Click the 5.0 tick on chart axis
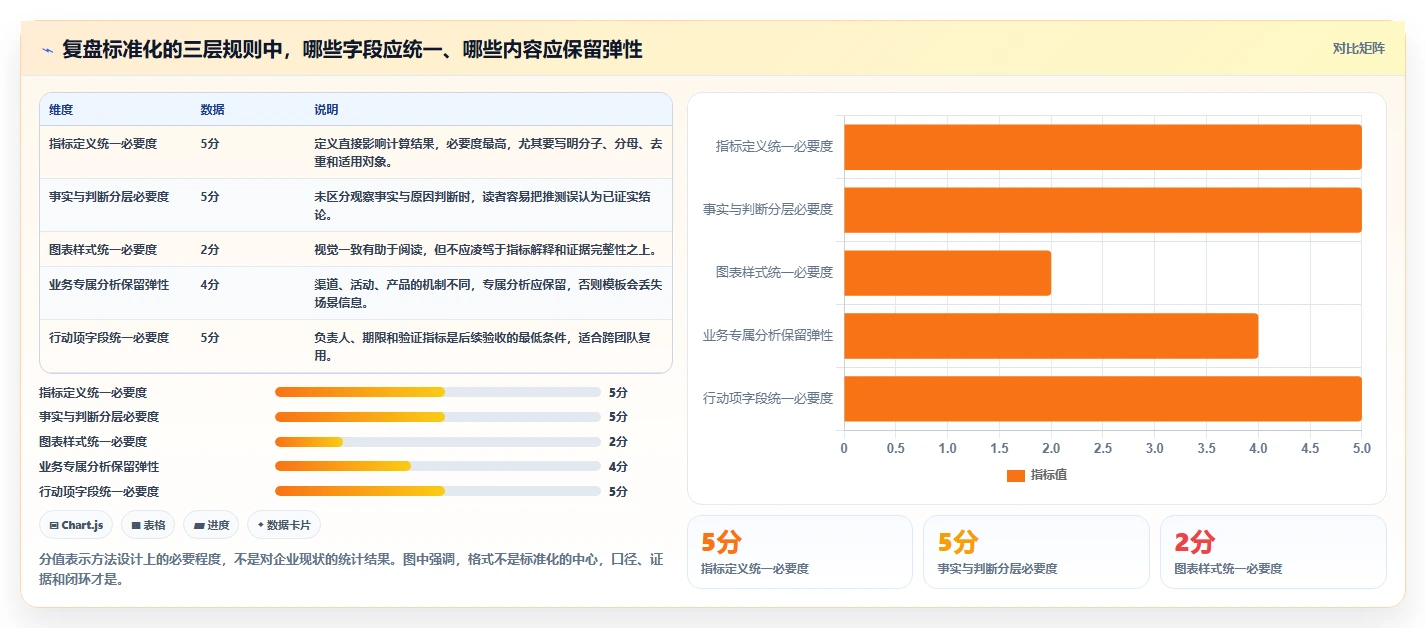Image resolution: width=1426 pixels, height=628 pixels. coord(1361,449)
